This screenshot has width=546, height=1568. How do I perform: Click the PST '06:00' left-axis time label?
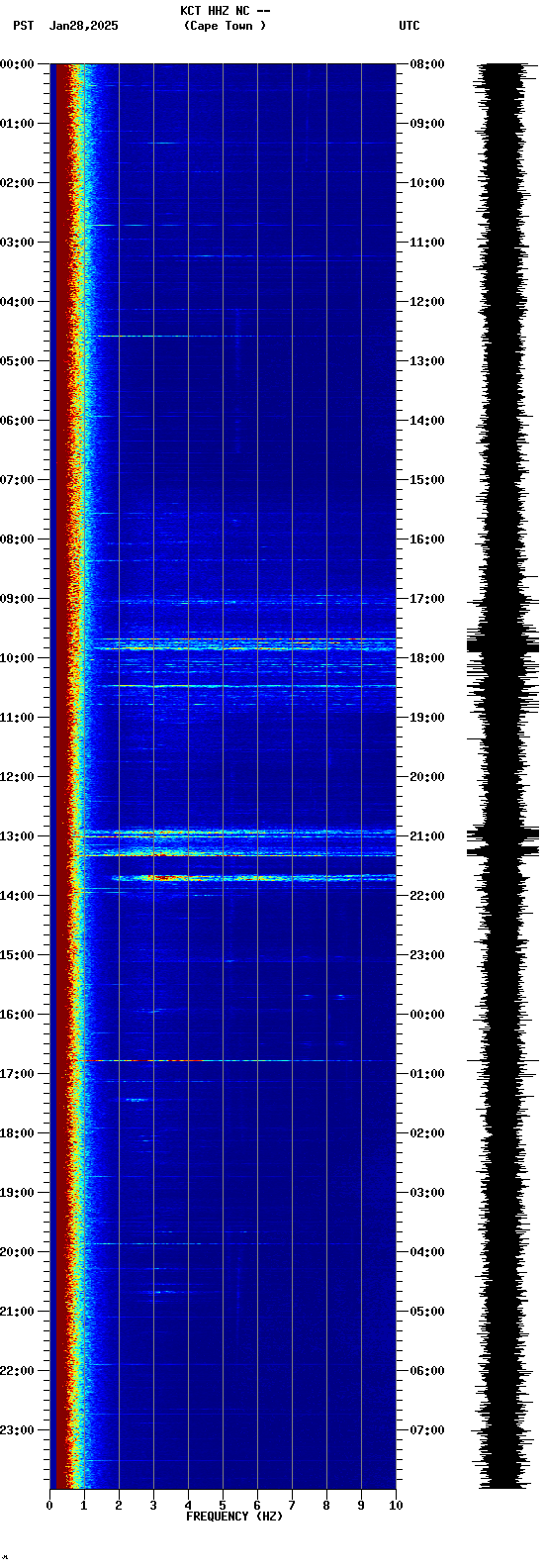click(17, 421)
